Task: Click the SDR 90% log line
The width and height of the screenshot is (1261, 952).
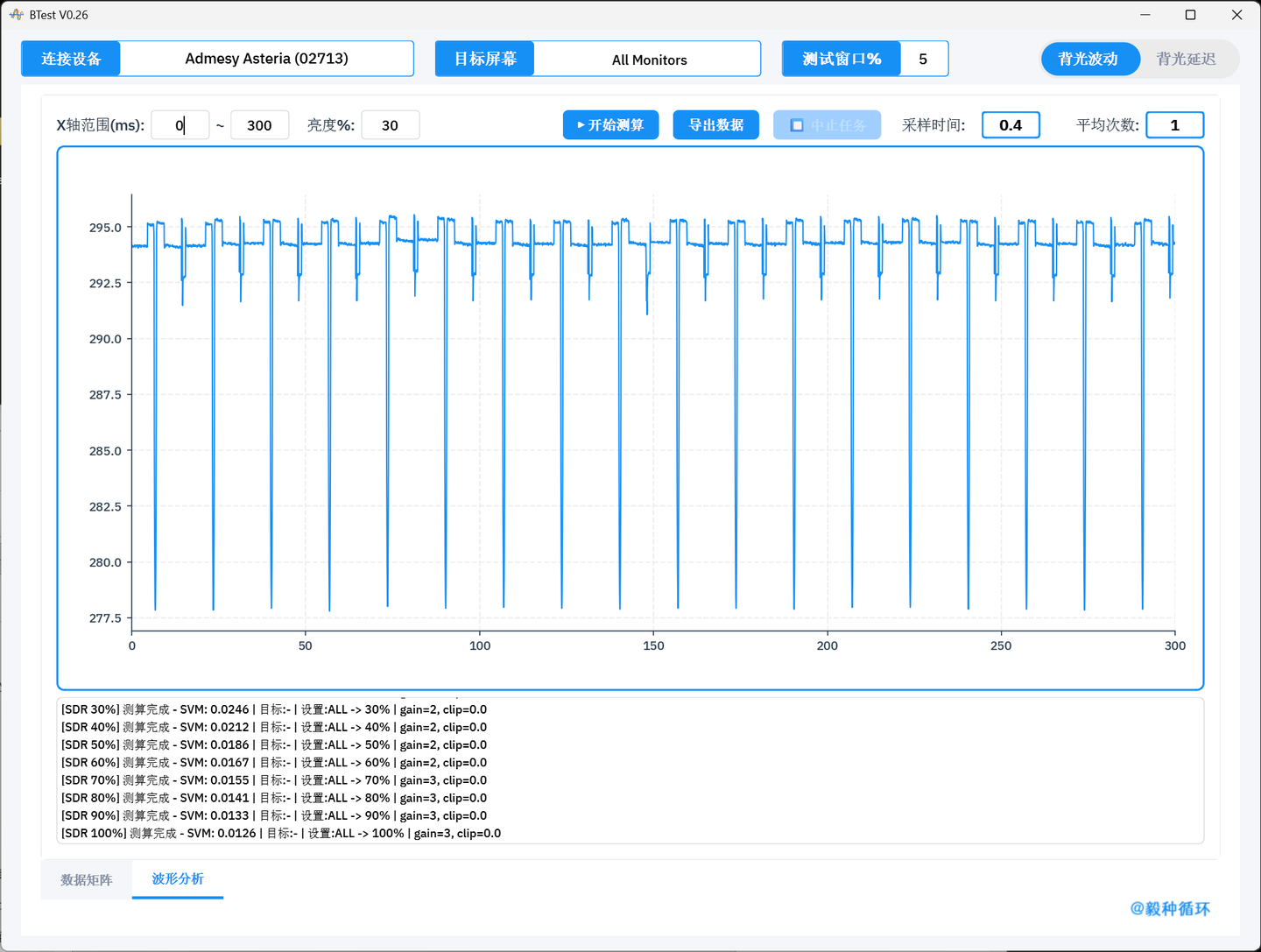Action: click(274, 815)
